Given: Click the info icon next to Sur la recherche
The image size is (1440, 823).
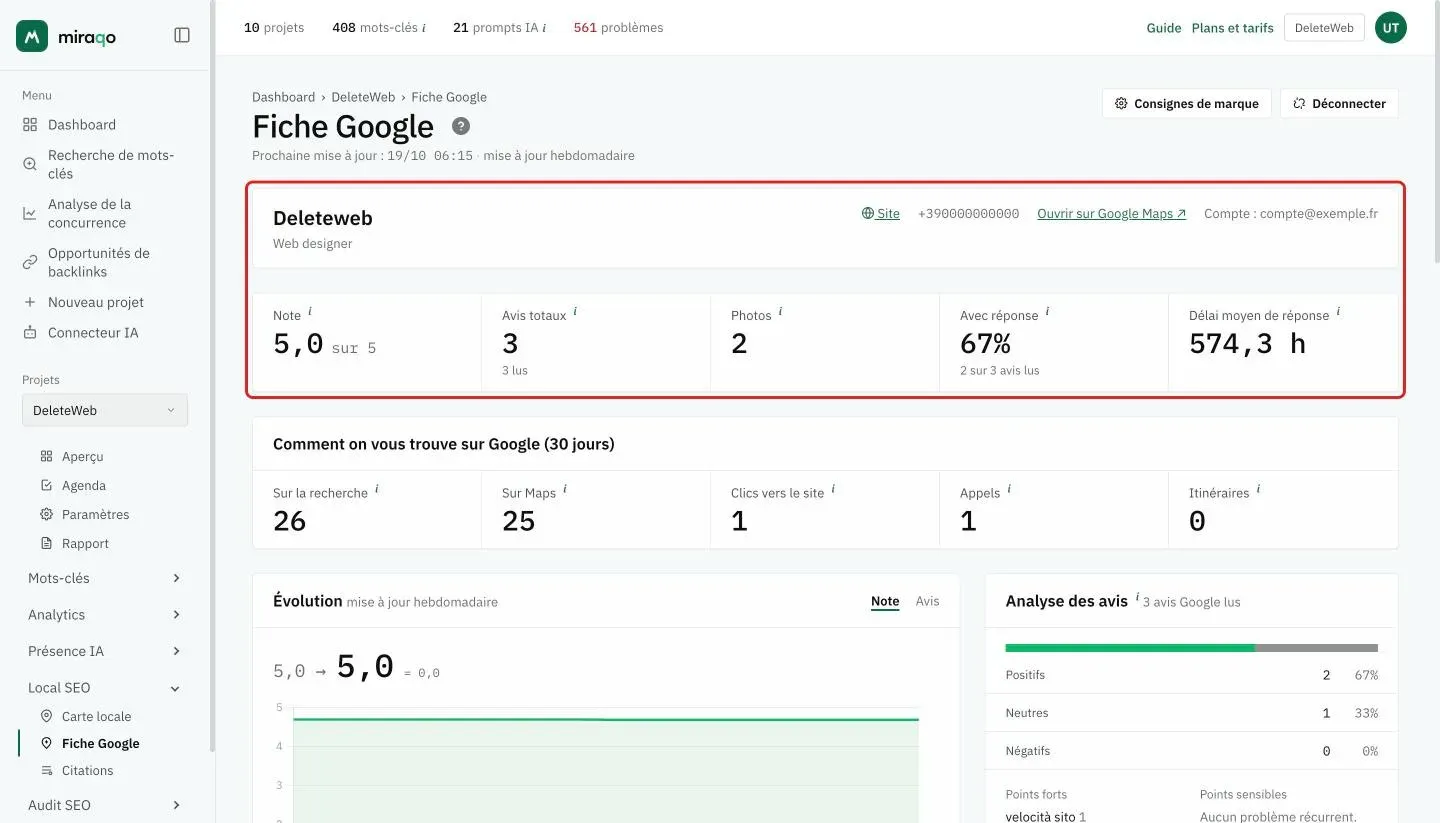Looking at the screenshot, I should (377, 490).
